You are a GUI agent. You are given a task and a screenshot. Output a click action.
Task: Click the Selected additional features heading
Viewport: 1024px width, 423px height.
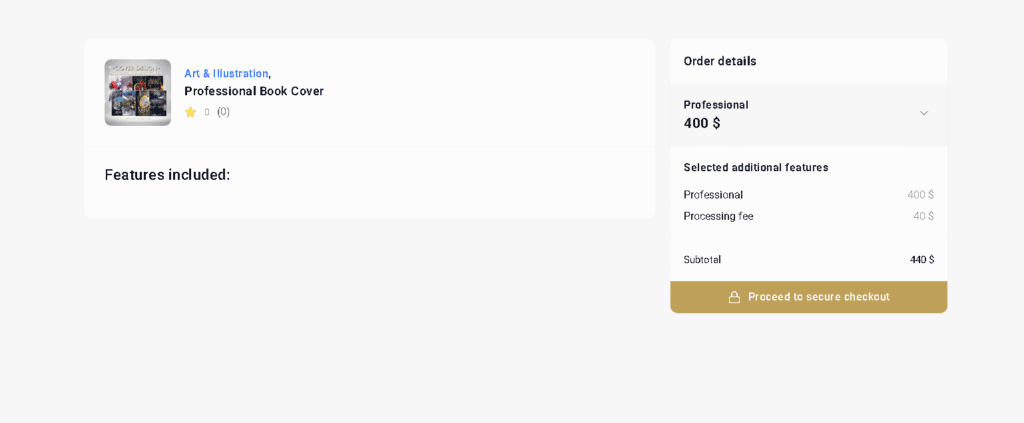point(756,168)
